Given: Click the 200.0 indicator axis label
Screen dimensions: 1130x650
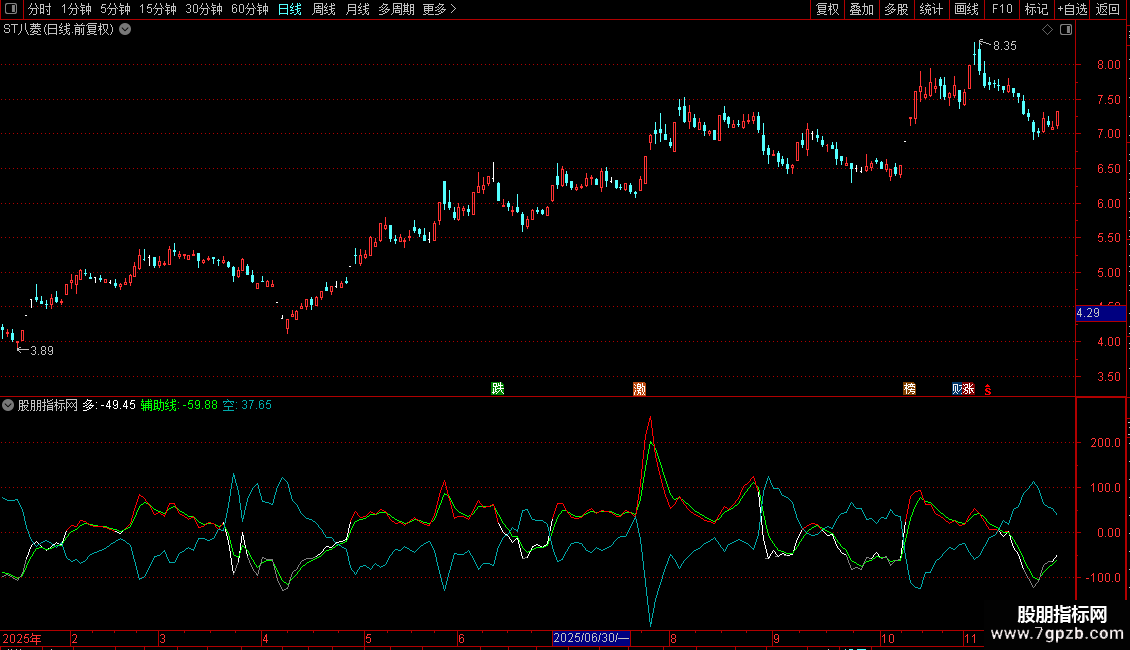Looking at the screenshot, I should coord(1105,442).
